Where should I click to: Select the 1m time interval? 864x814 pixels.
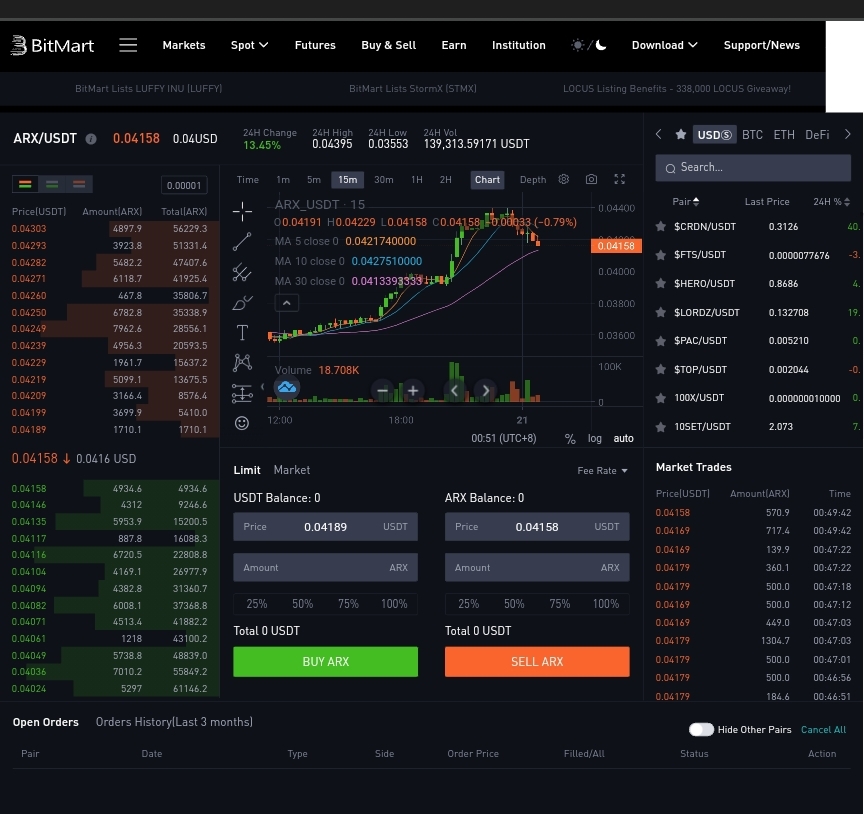283,180
